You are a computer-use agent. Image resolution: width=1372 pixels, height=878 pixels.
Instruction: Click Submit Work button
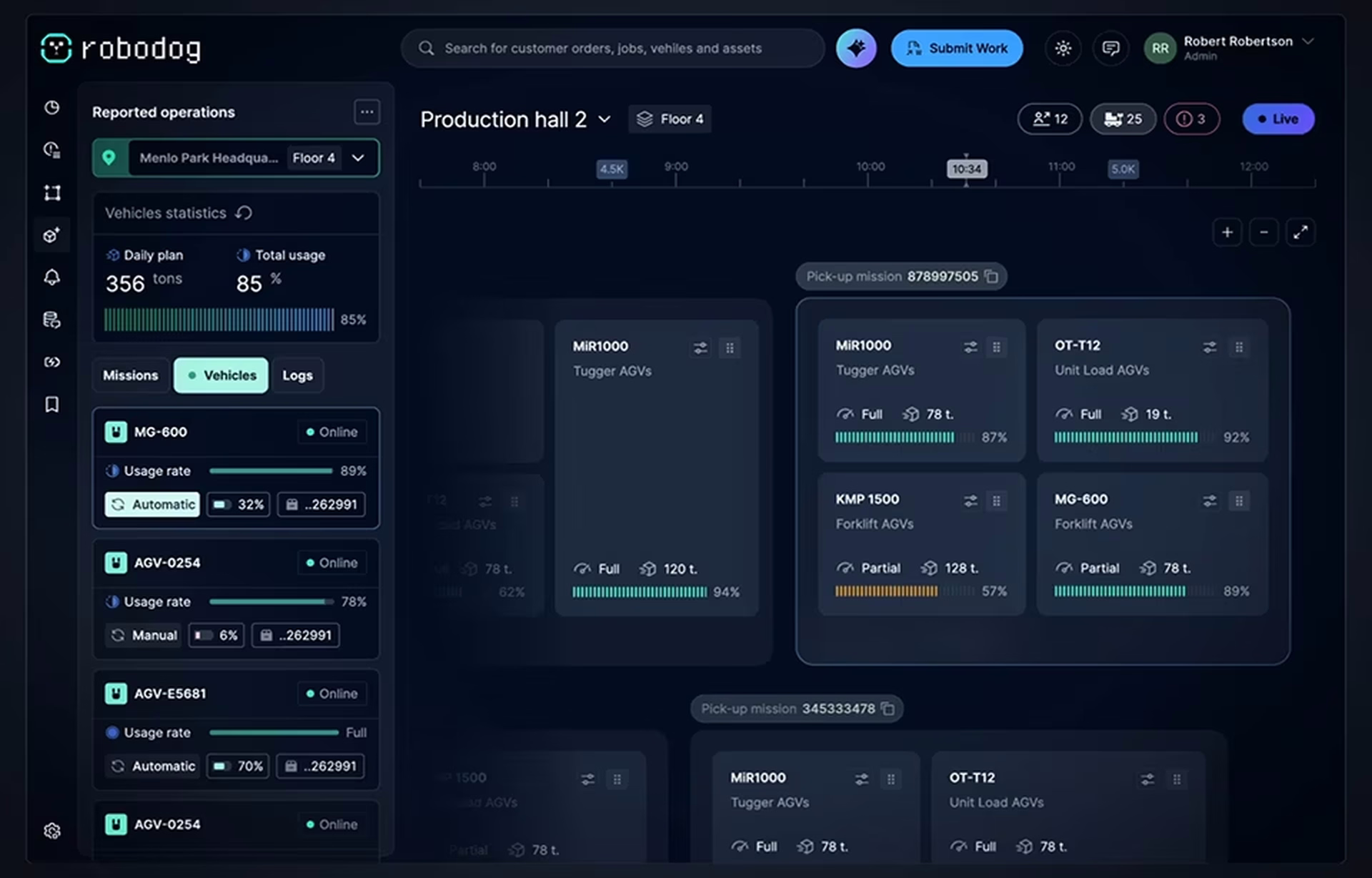(957, 48)
